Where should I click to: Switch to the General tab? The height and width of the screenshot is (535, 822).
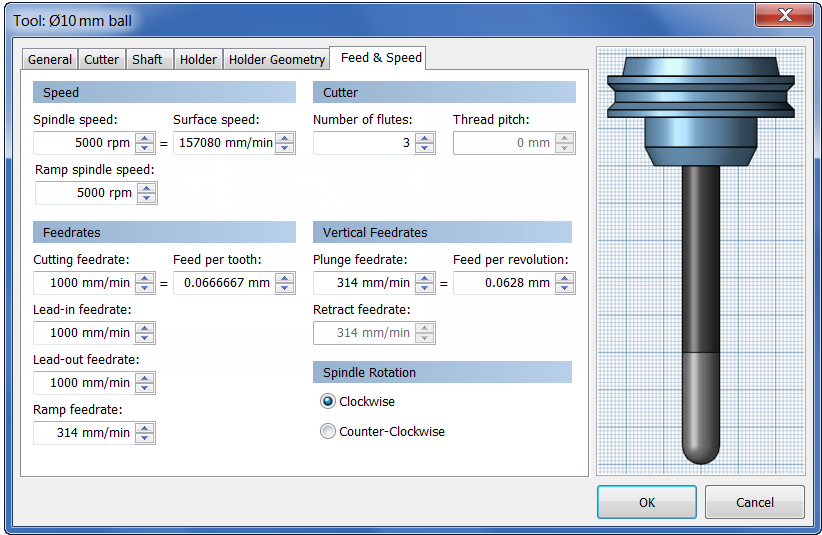(50, 59)
